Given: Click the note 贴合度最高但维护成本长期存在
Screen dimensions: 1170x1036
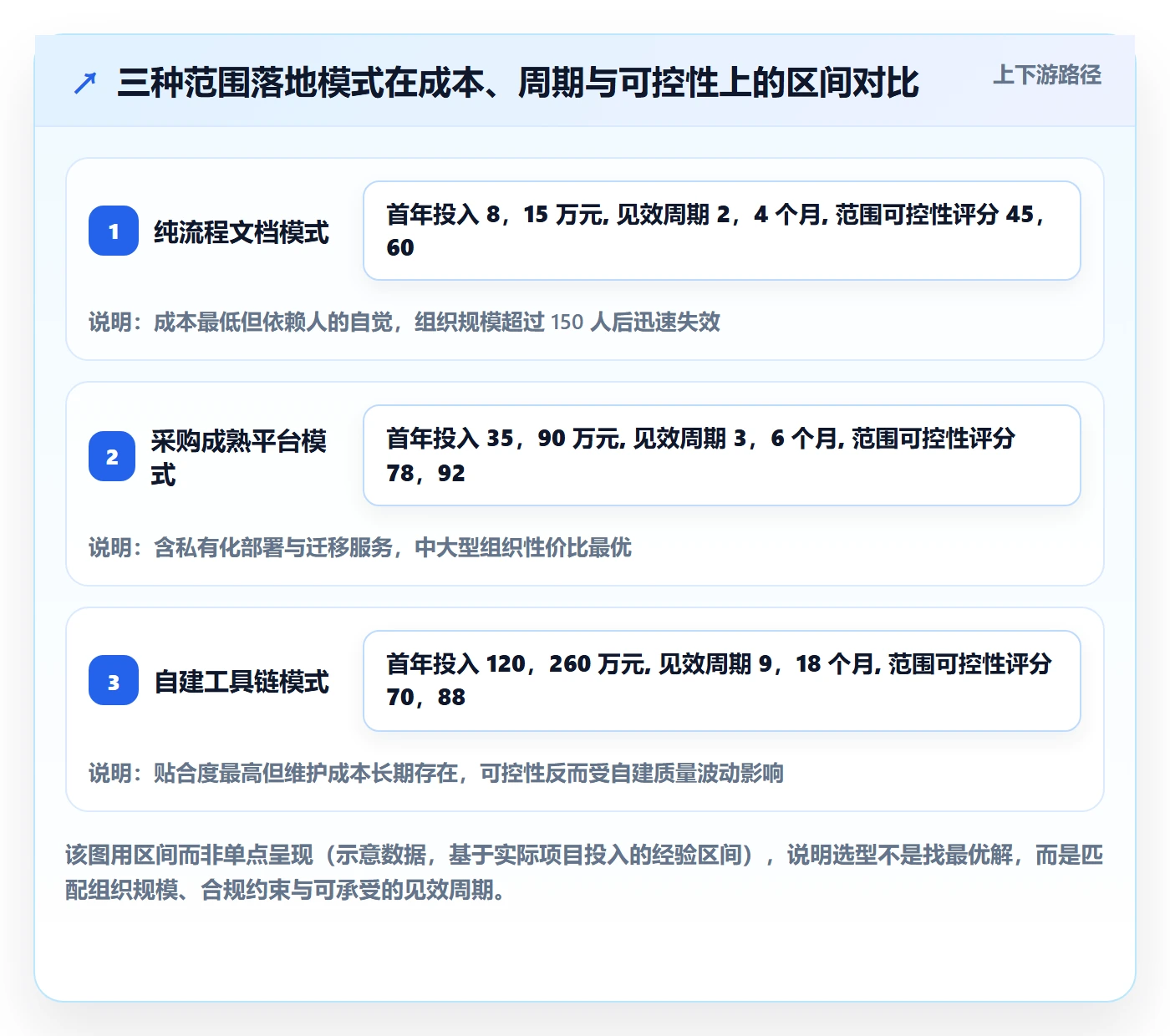Looking at the screenshot, I should [x=436, y=773].
